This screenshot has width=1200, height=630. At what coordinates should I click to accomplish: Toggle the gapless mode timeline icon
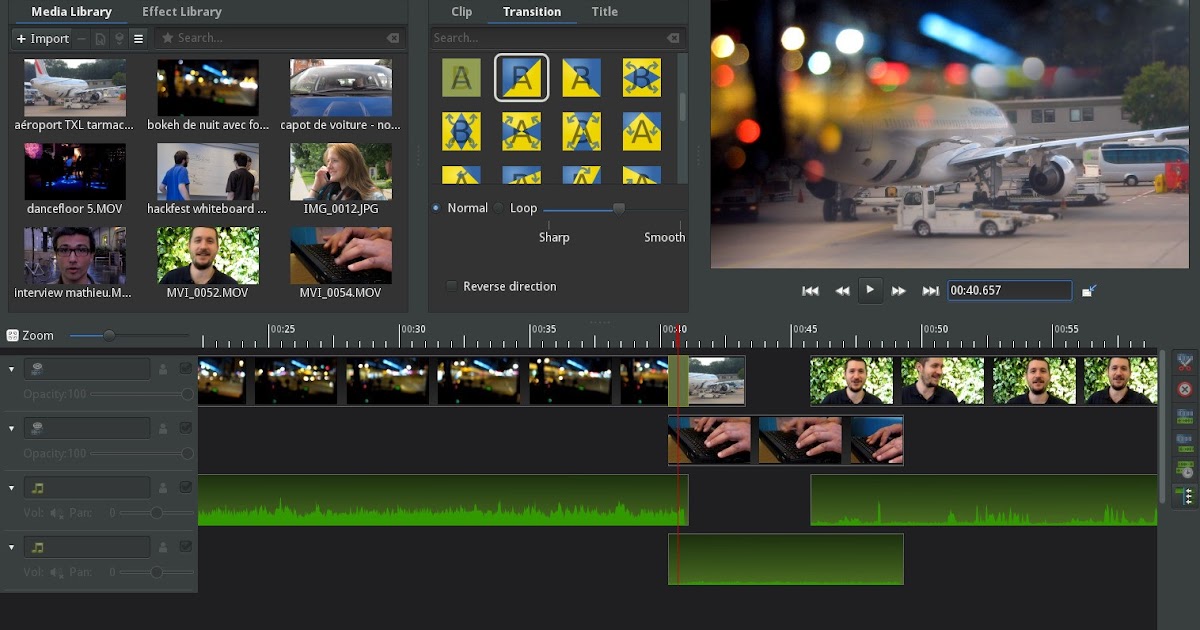pyautogui.click(x=1185, y=496)
